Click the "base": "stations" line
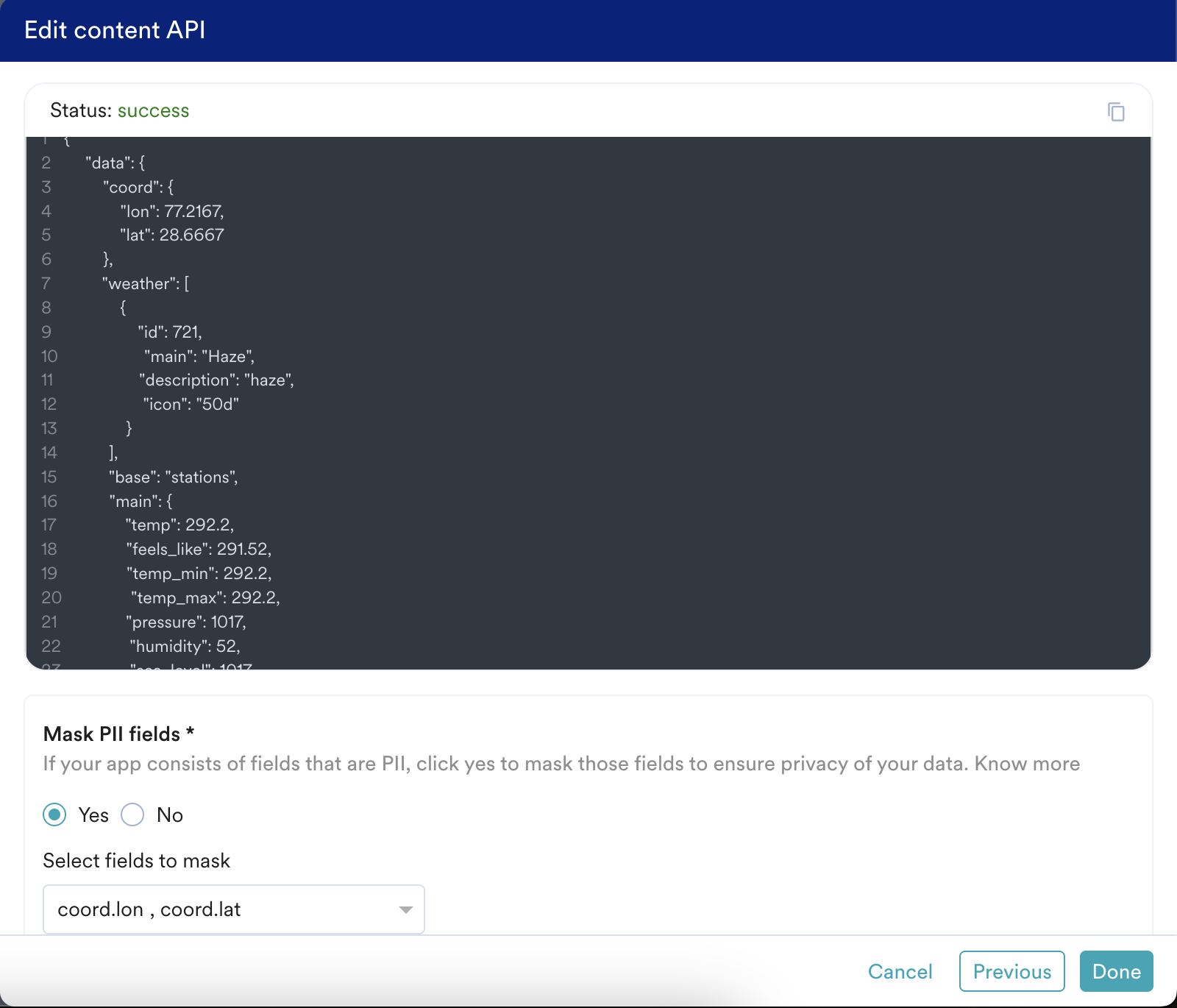This screenshot has height=1008, width=1177. point(174,477)
